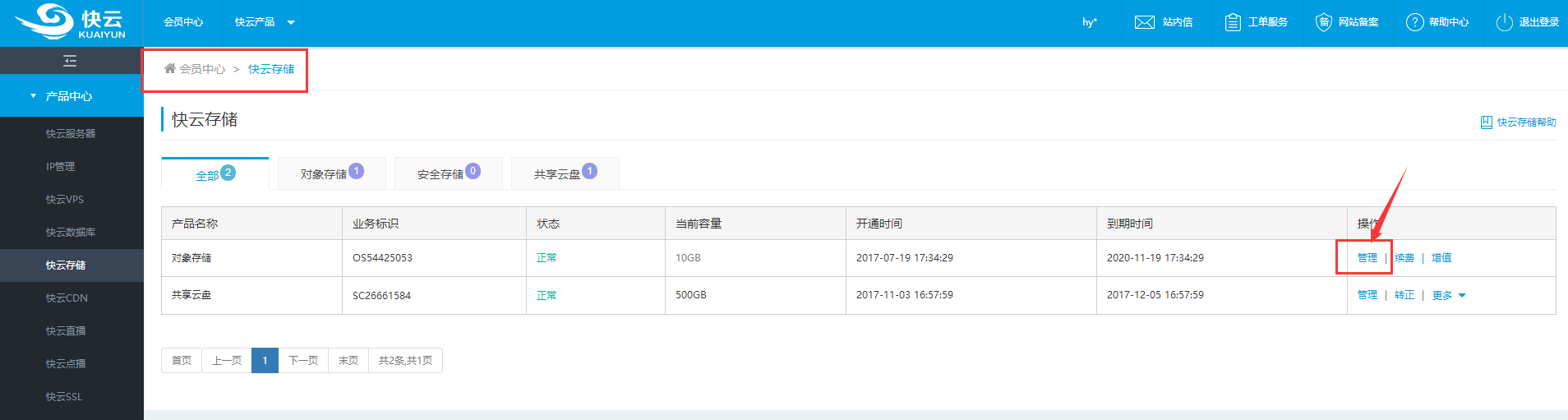Open 快云CDN in the sidebar

(x=67, y=298)
